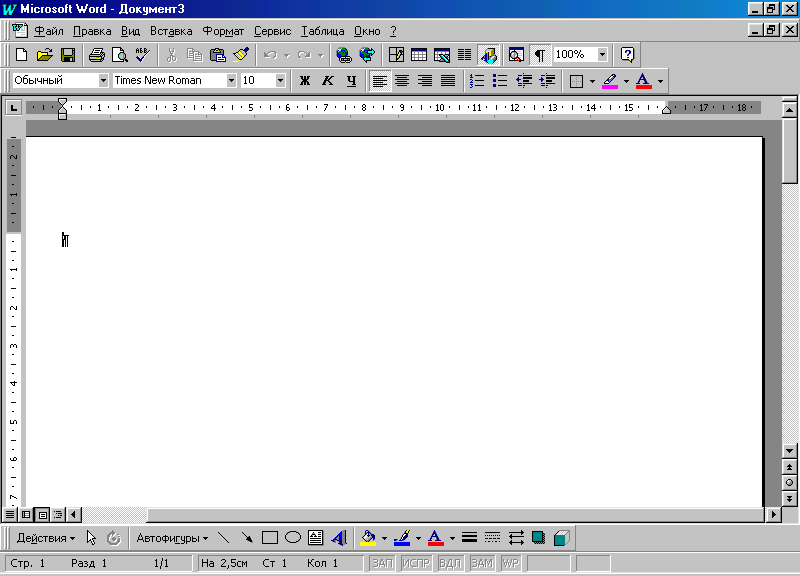Toggle show nonprinting ¶ characters

(540, 55)
